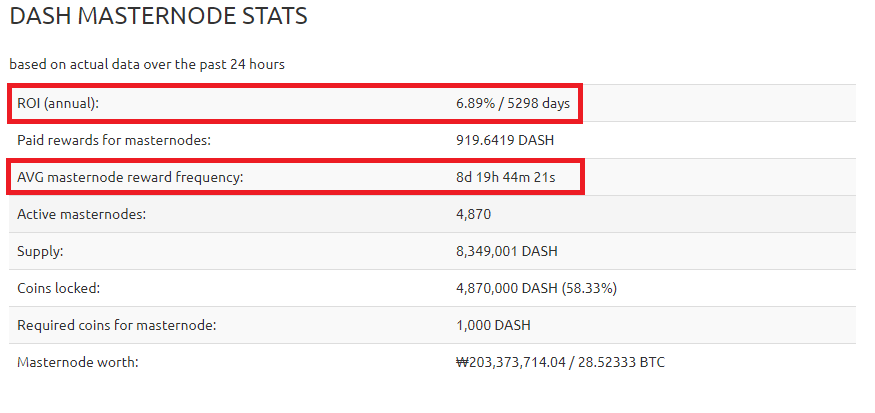
Task: Select 'Required coins for masternode' label
Action: click(x=117, y=325)
